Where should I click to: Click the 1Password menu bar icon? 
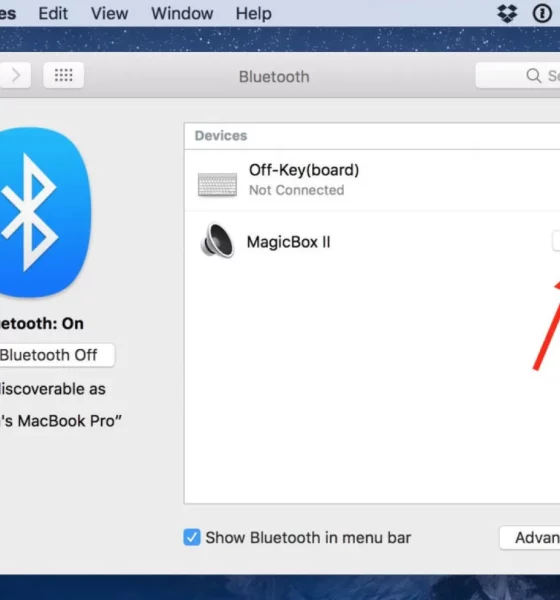tap(542, 14)
